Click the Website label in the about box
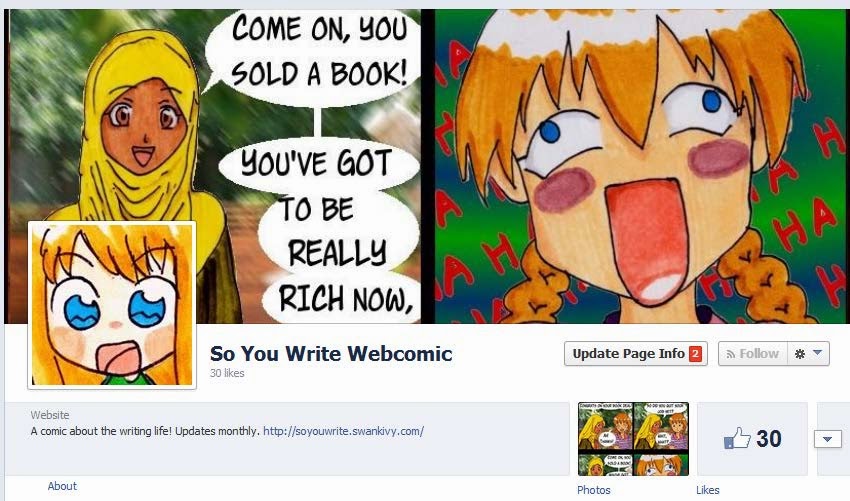The image size is (850, 501). tap(50, 415)
